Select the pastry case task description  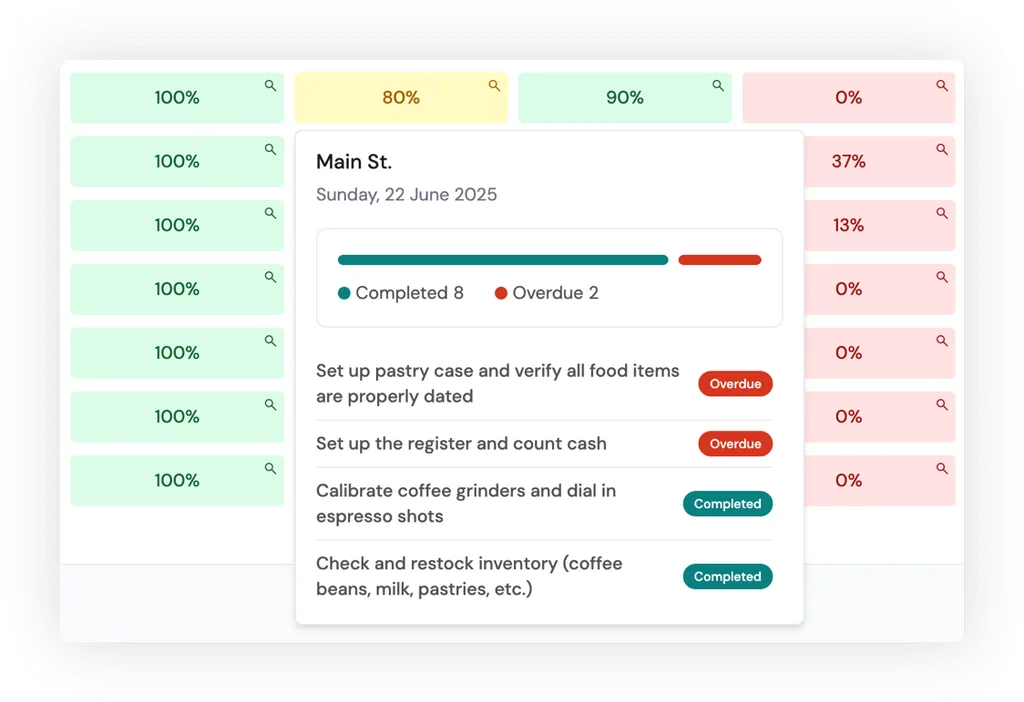click(497, 383)
